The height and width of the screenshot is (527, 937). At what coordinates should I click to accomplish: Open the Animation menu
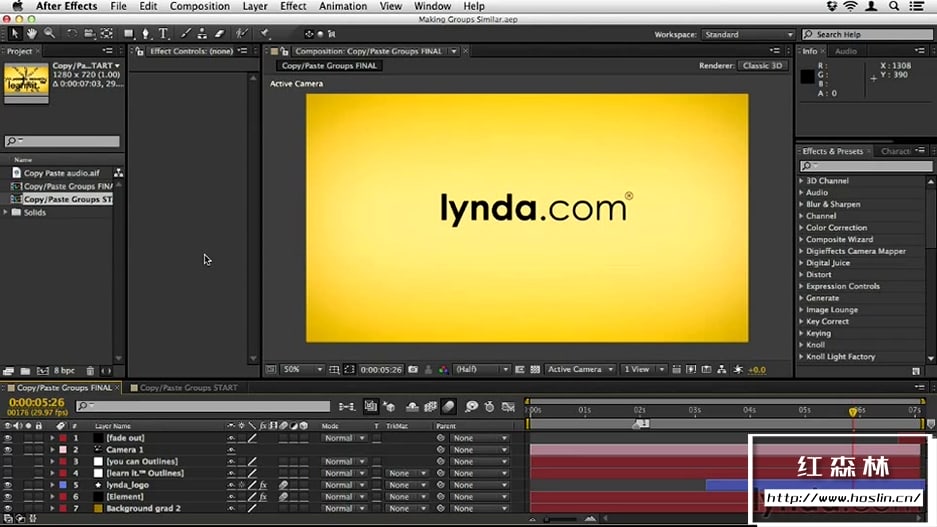tap(343, 6)
